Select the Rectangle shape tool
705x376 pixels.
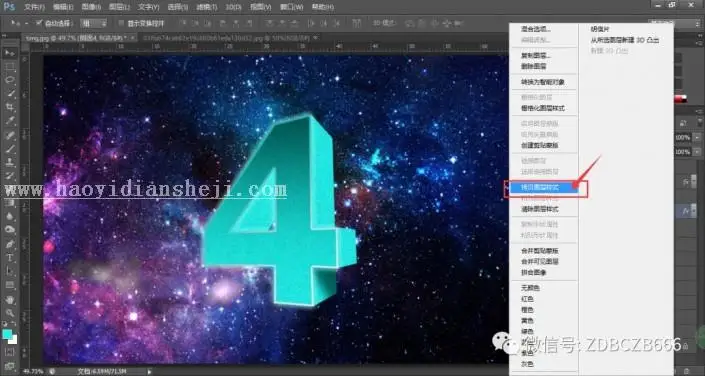9,285
